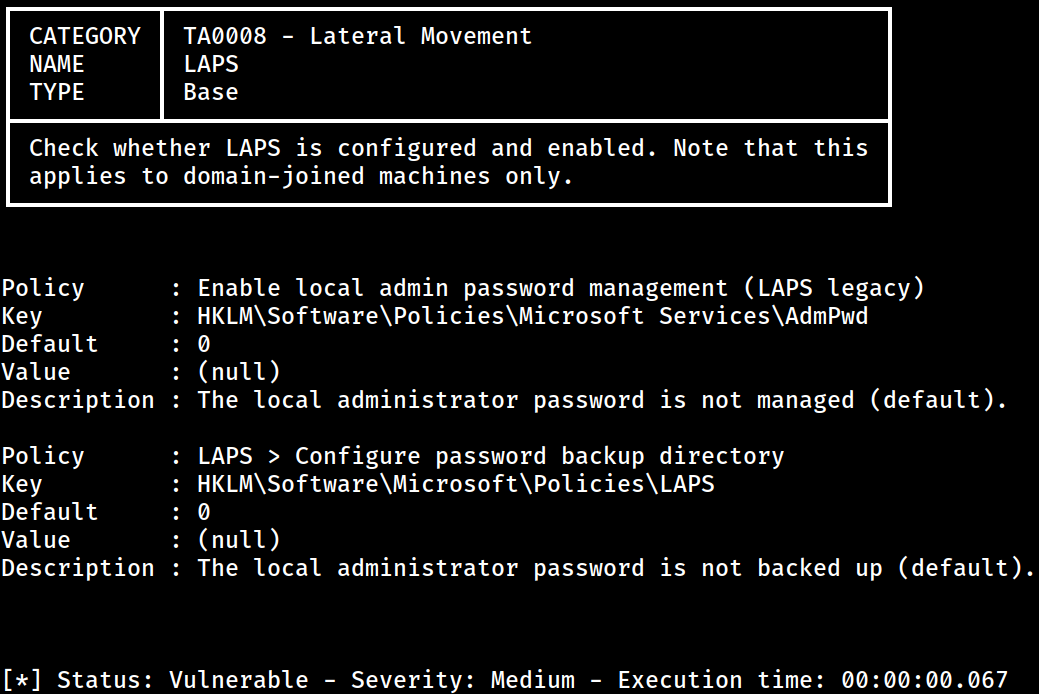
Task: Click the HKLM\Software\Microsoft\Policies\LAPS key path
Action: coord(456,484)
